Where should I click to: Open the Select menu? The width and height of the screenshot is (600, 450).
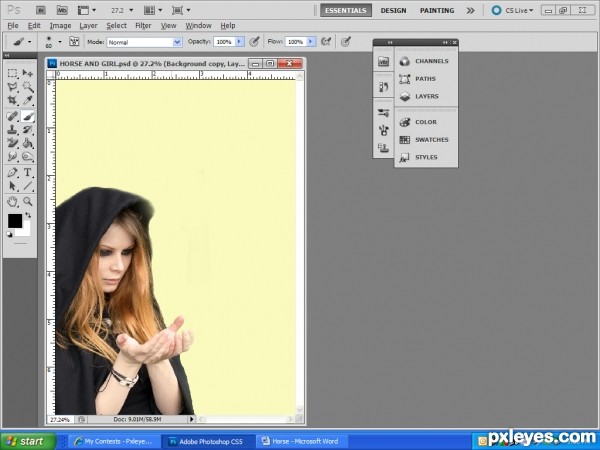tap(116, 26)
